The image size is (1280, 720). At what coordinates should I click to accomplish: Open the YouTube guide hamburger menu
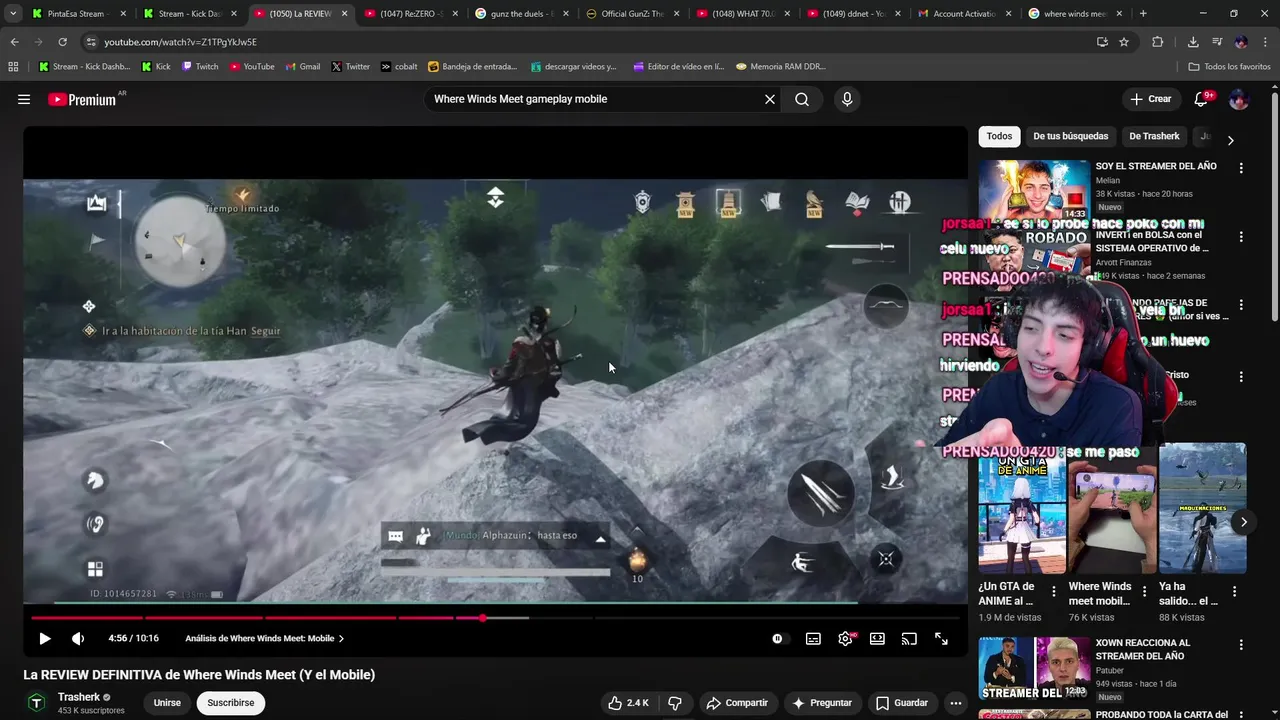(x=24, y=99)
